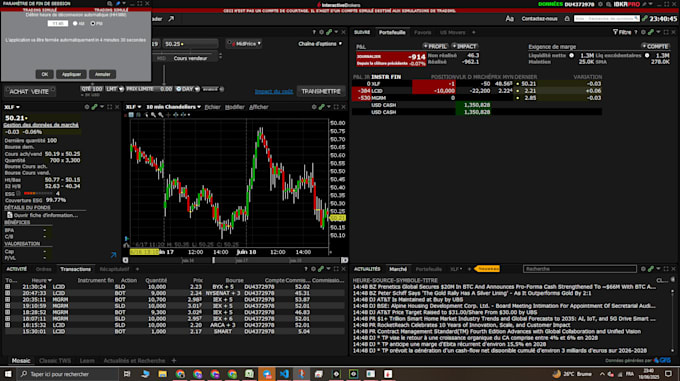Open Fichier menu in chart panel
680x381 pixels.
pyautogui.click(x=212, y=107)
